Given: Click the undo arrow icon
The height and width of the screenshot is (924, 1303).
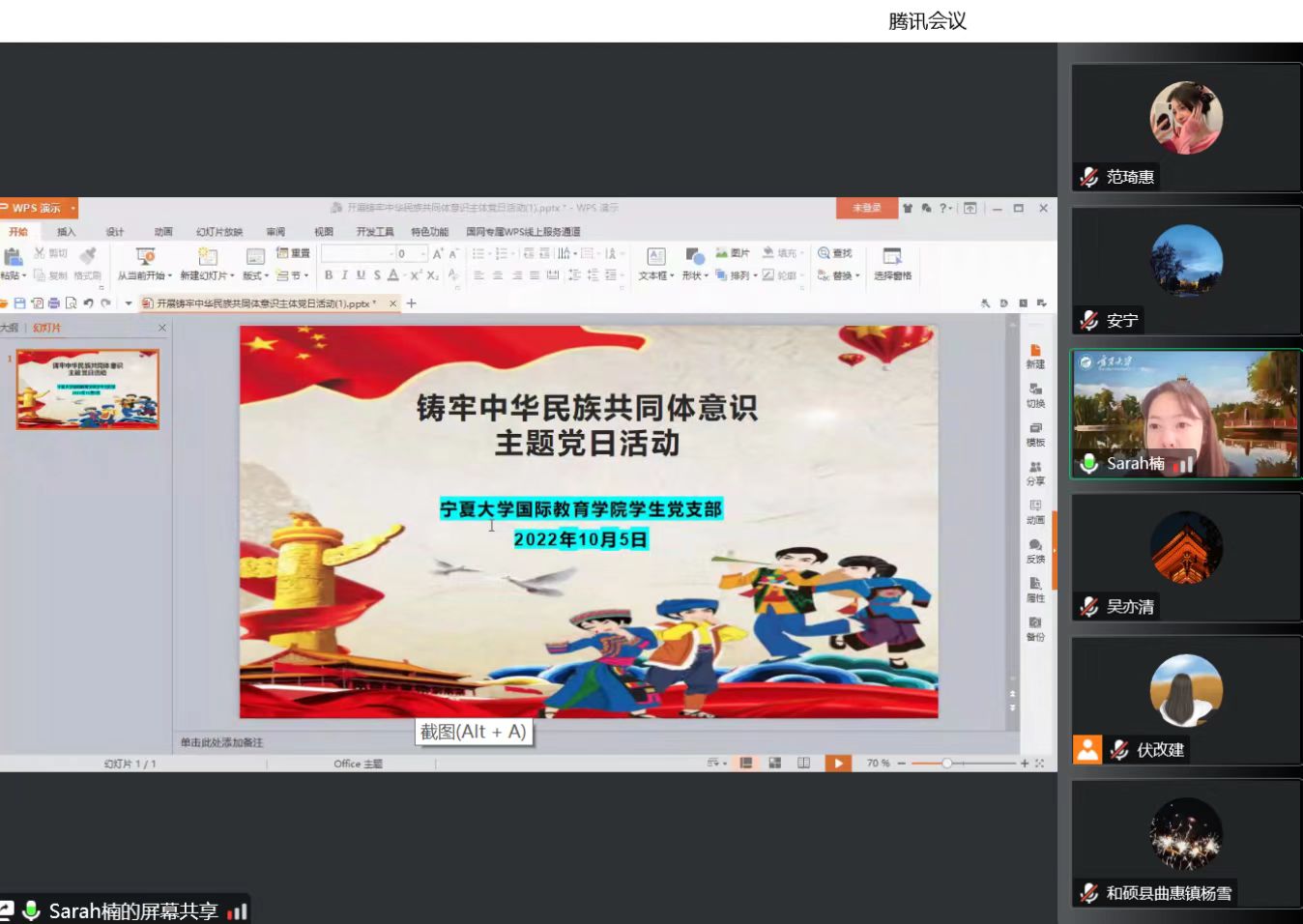Looking at the screenshot, I should (88, 303).
